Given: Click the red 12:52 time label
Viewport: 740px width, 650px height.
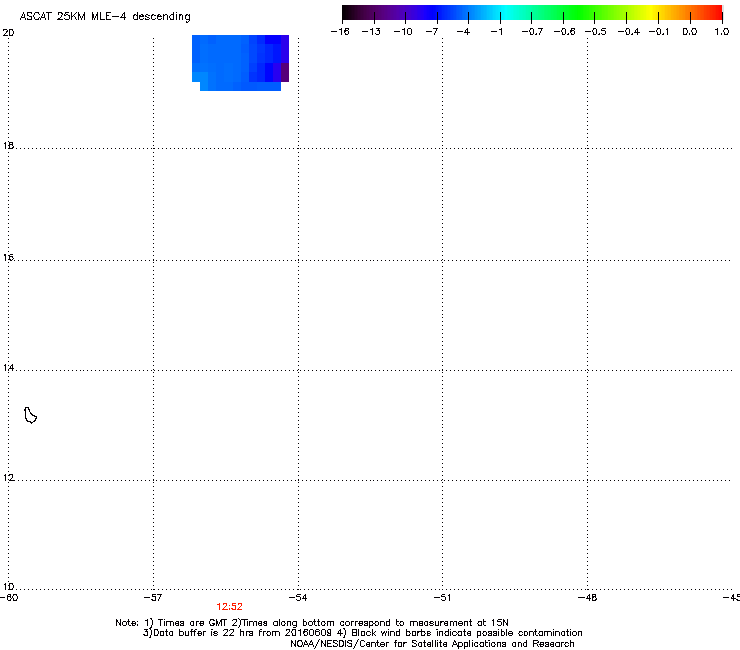Looking at the screenshot, I should coord(229,607).
